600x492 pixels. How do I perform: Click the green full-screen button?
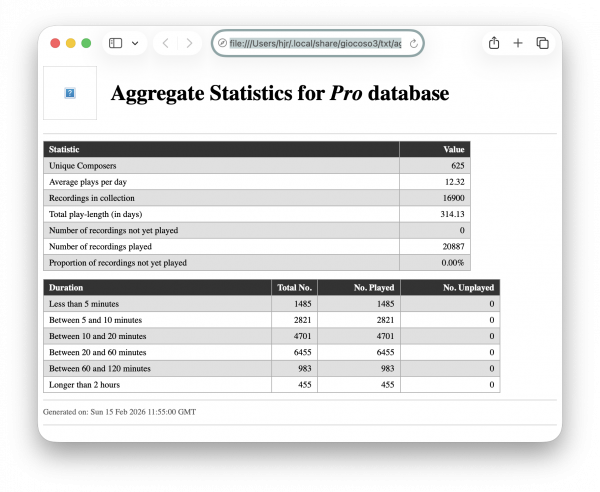point(86,43)
